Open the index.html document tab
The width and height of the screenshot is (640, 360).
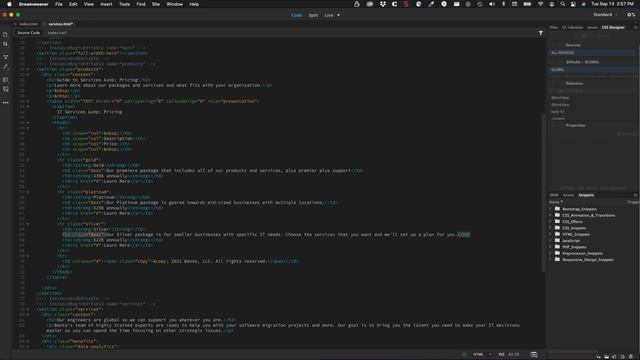(28, 24)
